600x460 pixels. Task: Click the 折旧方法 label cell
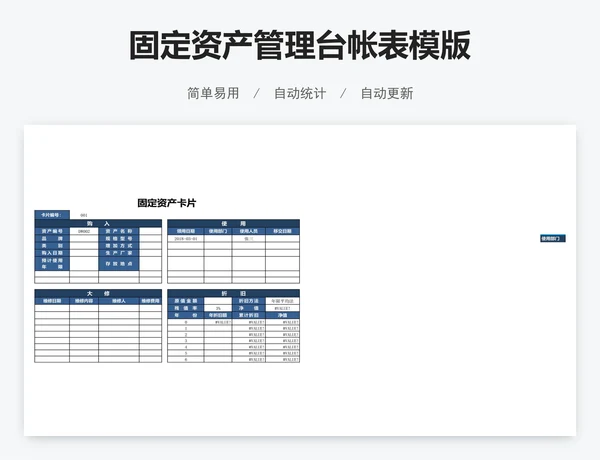tap(249, 301)
